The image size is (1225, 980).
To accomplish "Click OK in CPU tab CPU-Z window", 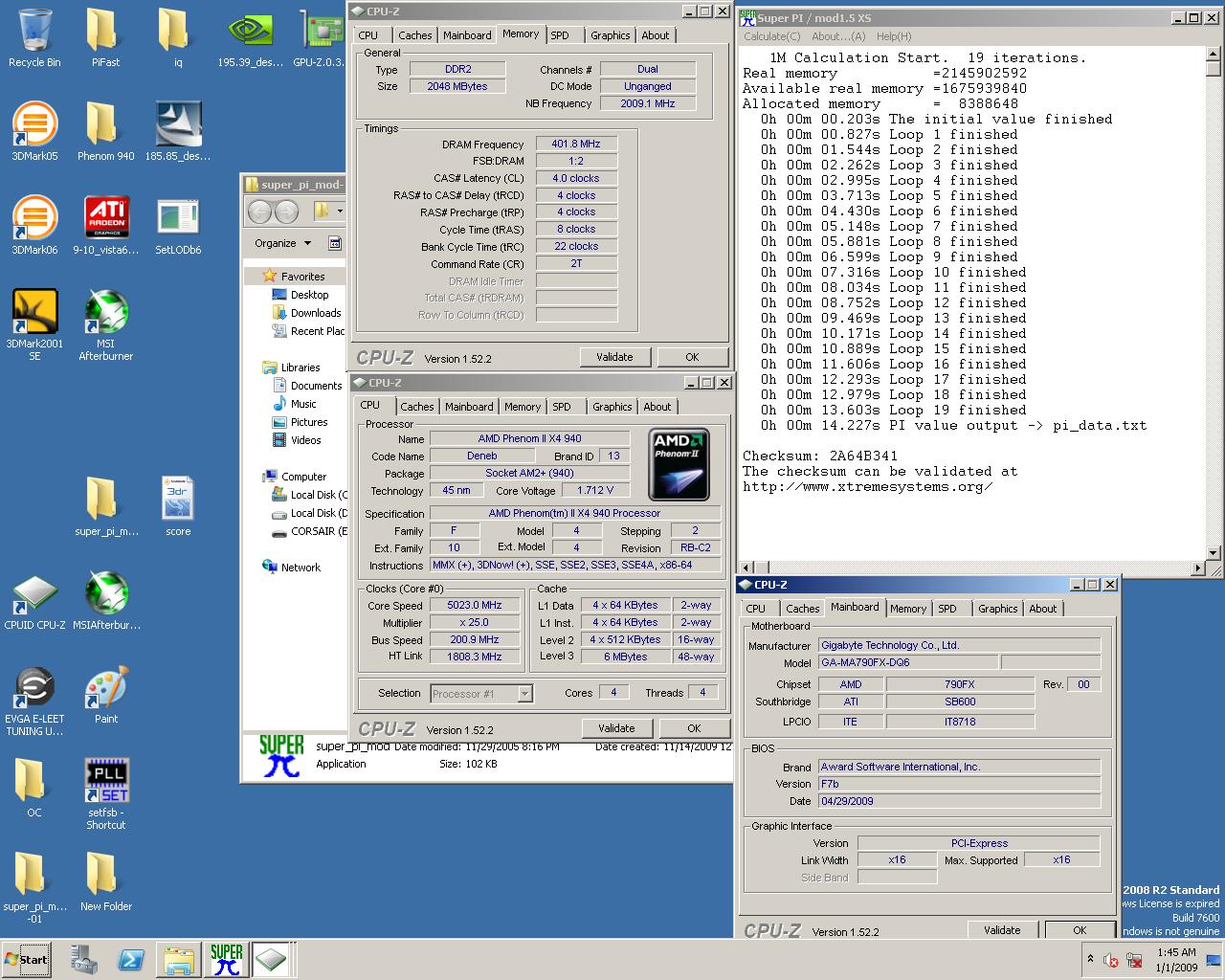I will (694, 728).
